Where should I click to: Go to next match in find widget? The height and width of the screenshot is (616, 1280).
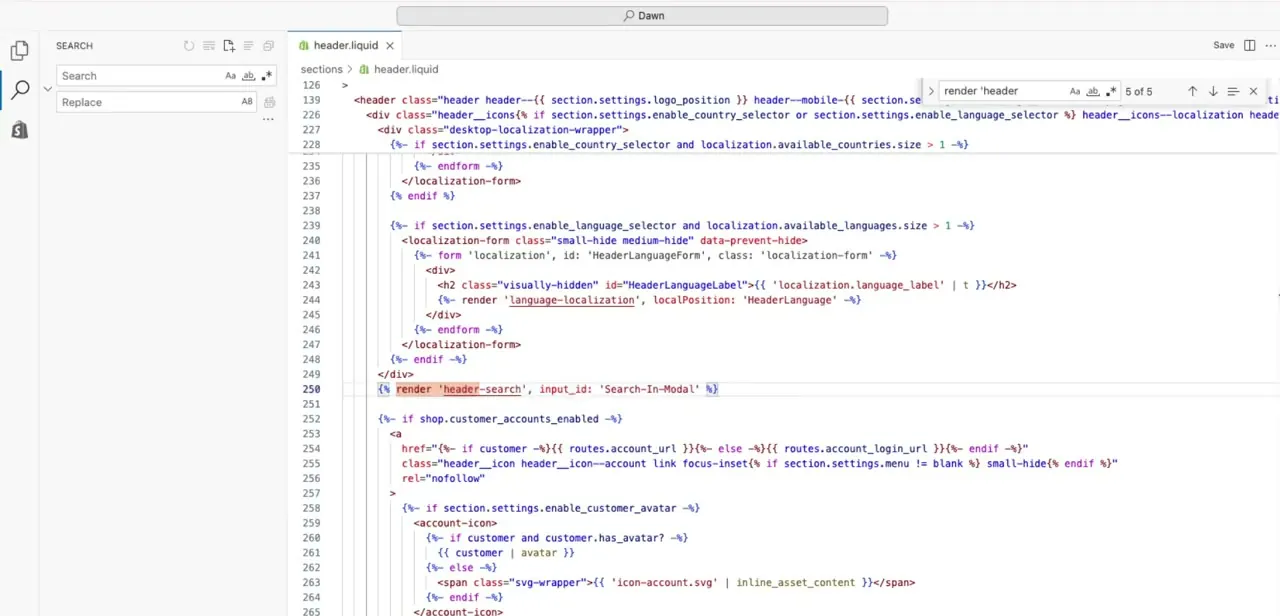click(1213, 91)
